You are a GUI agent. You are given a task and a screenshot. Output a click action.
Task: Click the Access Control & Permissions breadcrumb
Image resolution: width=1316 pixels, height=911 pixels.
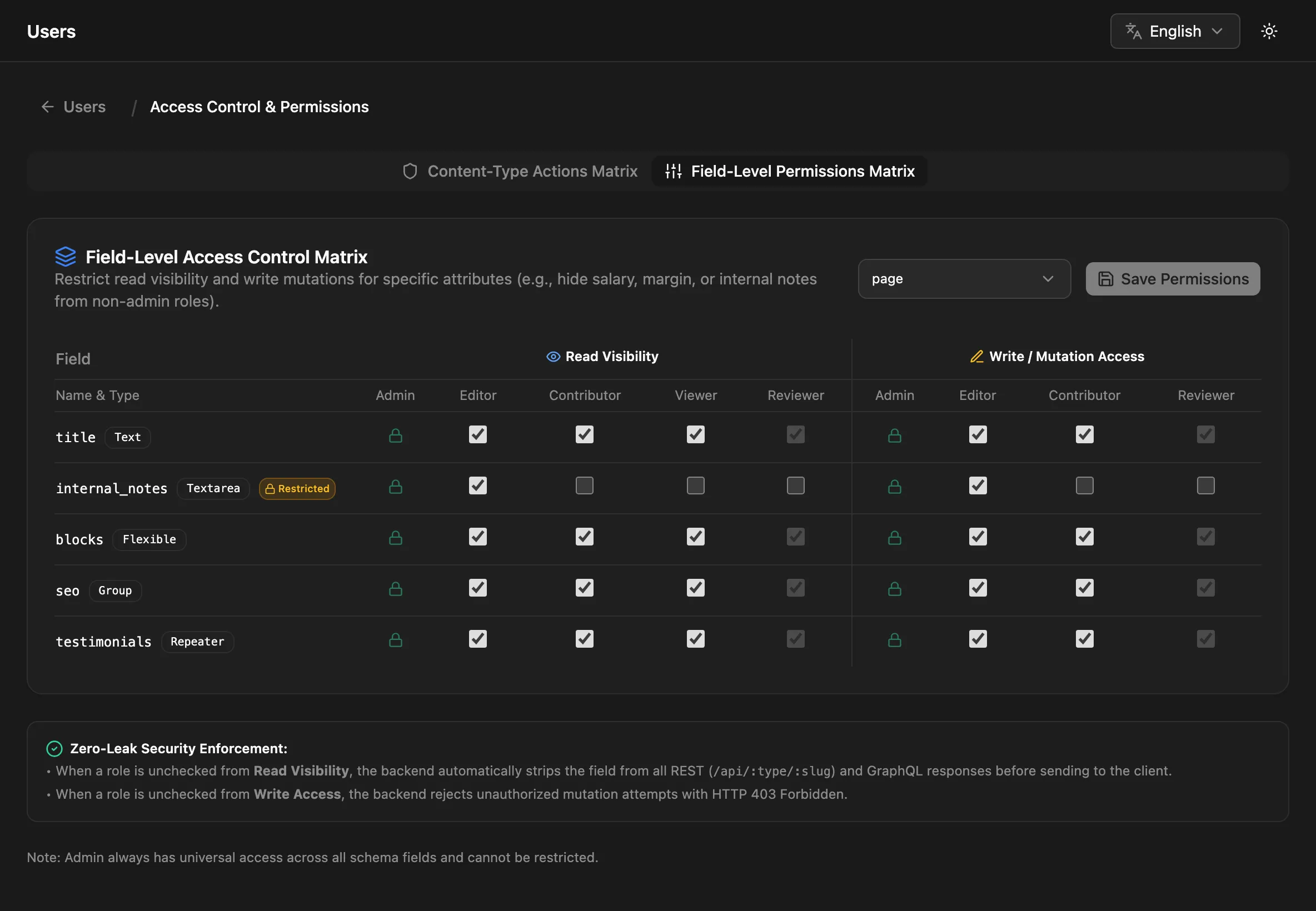click(259, 107)
